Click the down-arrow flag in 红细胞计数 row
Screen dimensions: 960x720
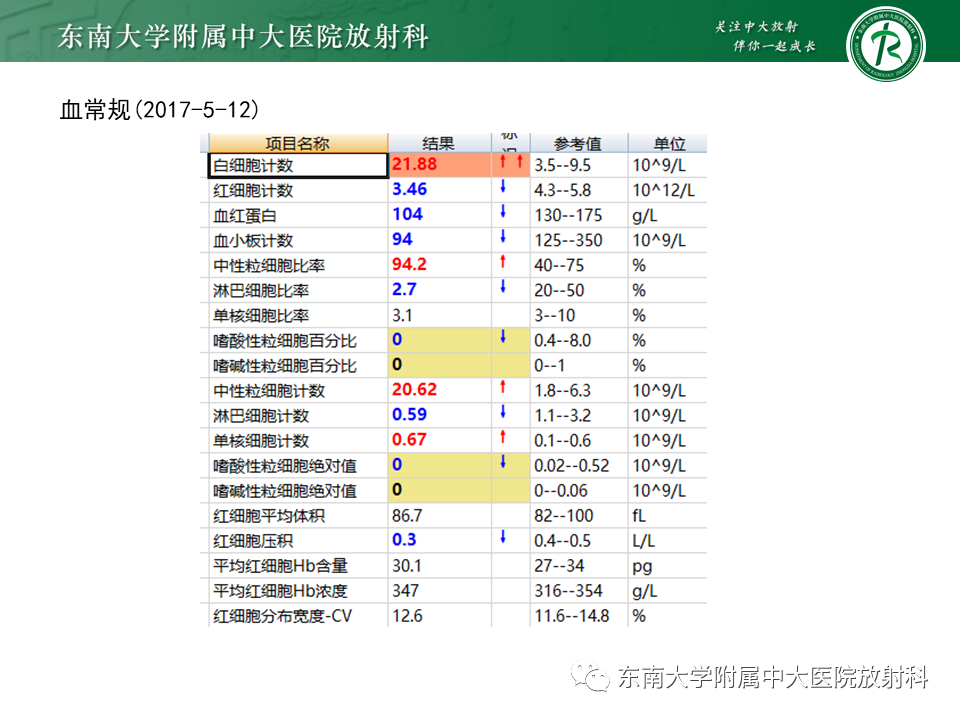click(503, 187)
